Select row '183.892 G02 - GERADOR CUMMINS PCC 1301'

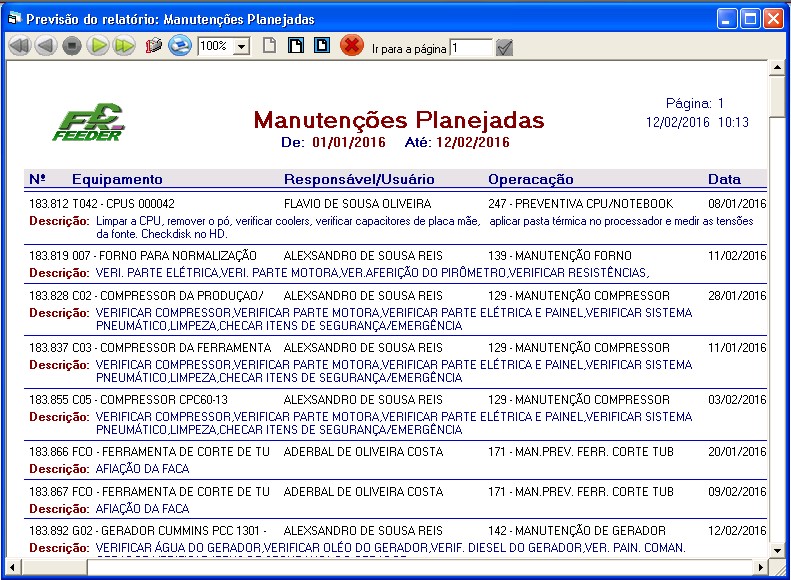coord(396,531)
